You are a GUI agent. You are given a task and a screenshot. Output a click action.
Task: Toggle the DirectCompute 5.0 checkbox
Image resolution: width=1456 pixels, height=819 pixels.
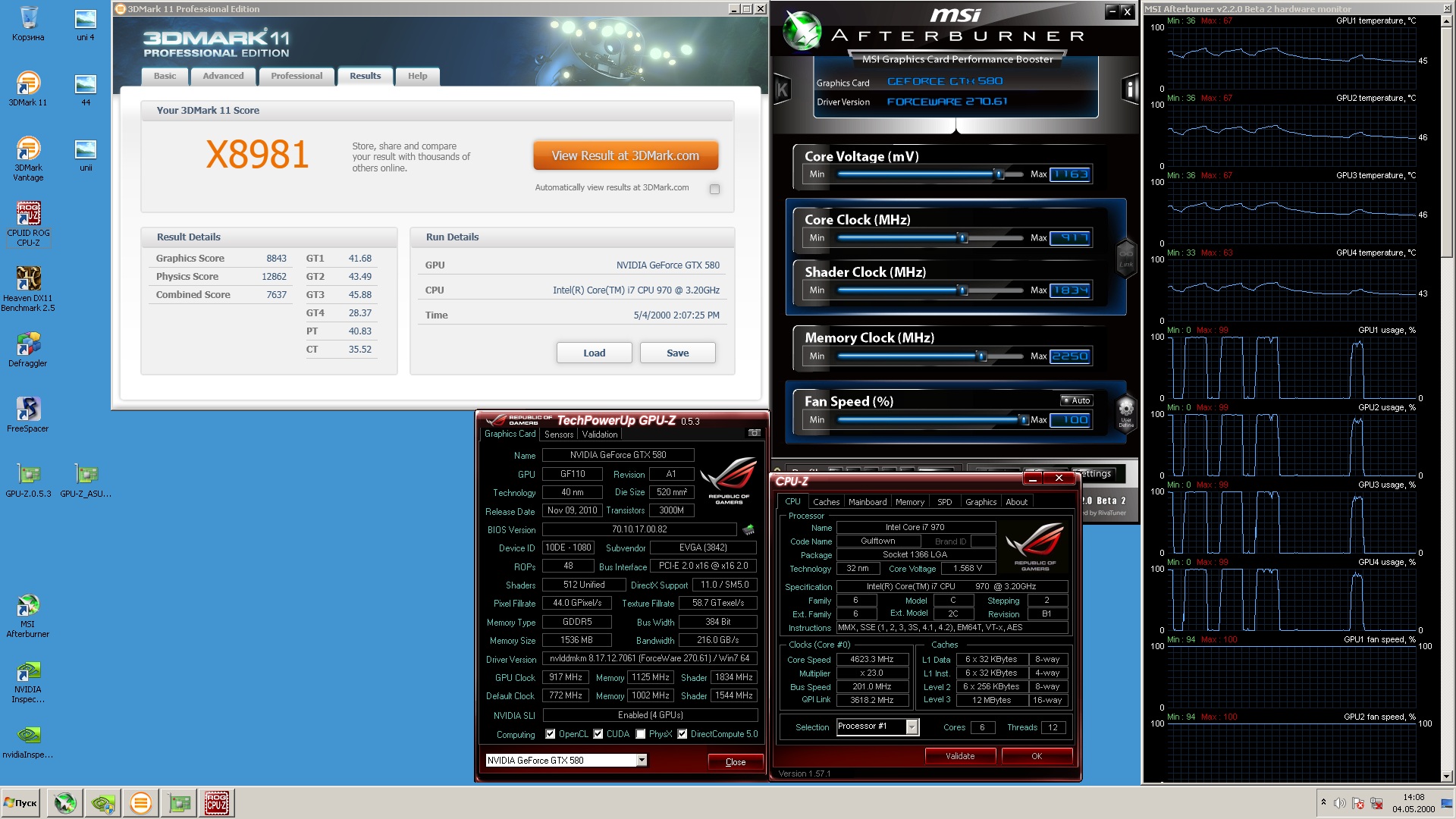coord(682,734)
